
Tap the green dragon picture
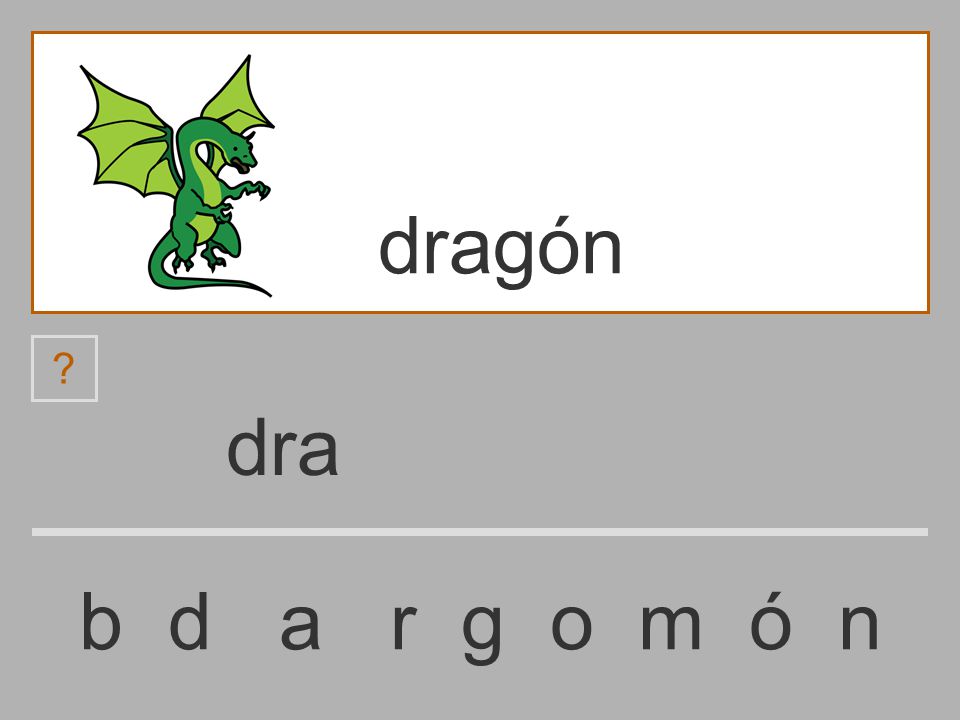176,176
